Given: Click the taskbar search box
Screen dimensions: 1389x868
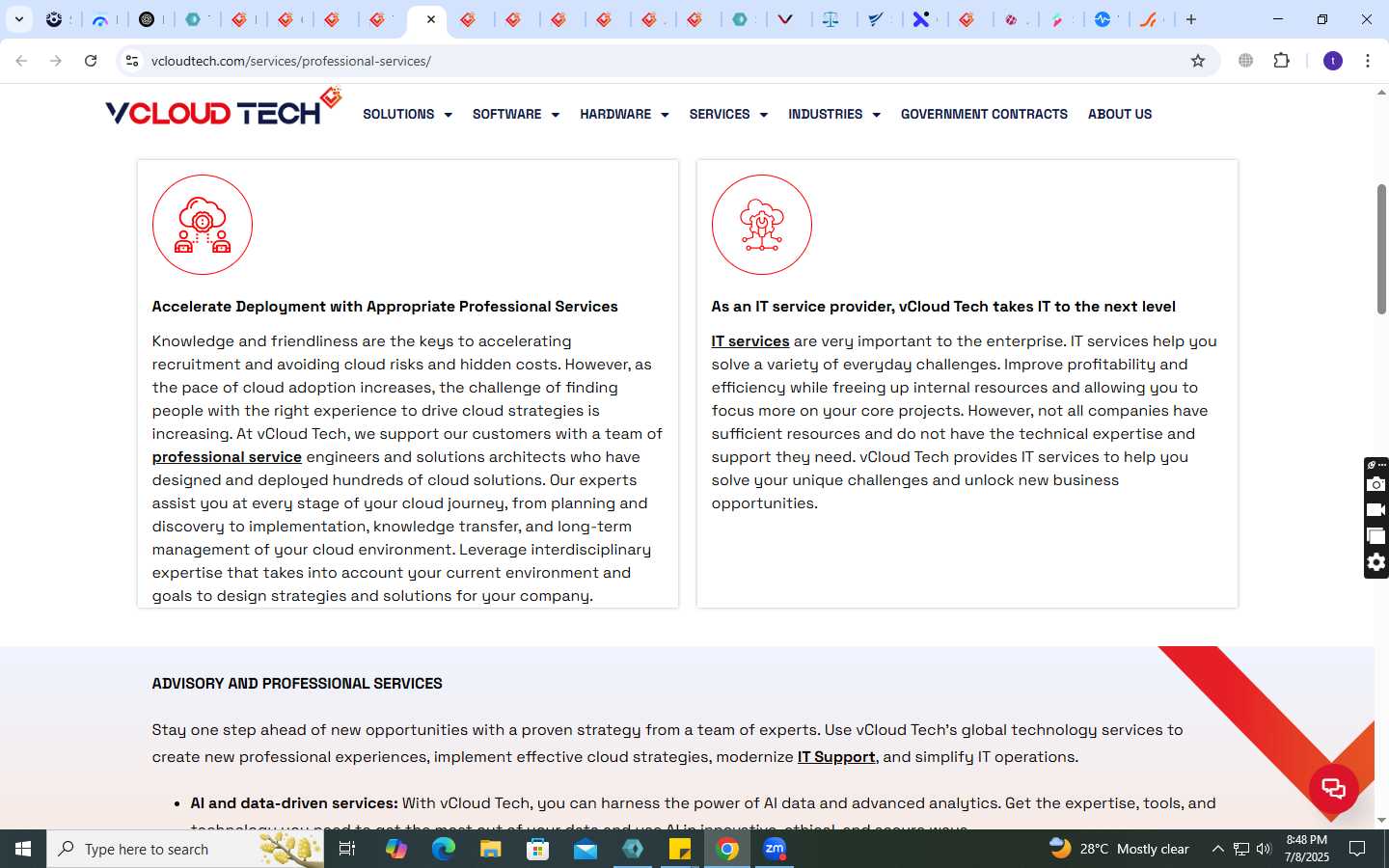Looking at the screenshot, I should click(185, 849).
